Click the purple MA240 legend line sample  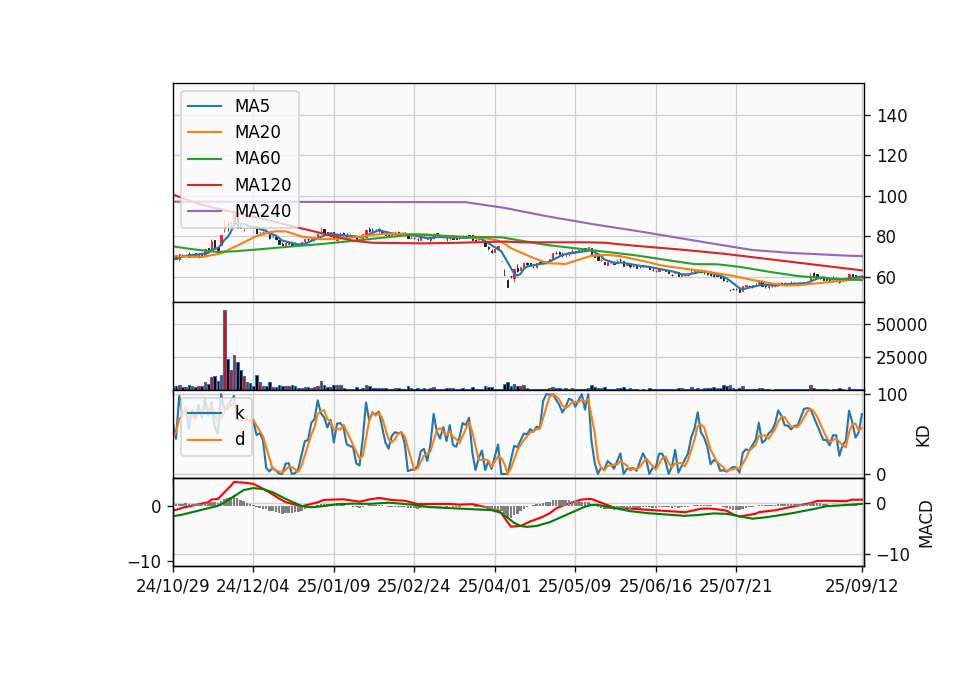[x=204, y=211]
